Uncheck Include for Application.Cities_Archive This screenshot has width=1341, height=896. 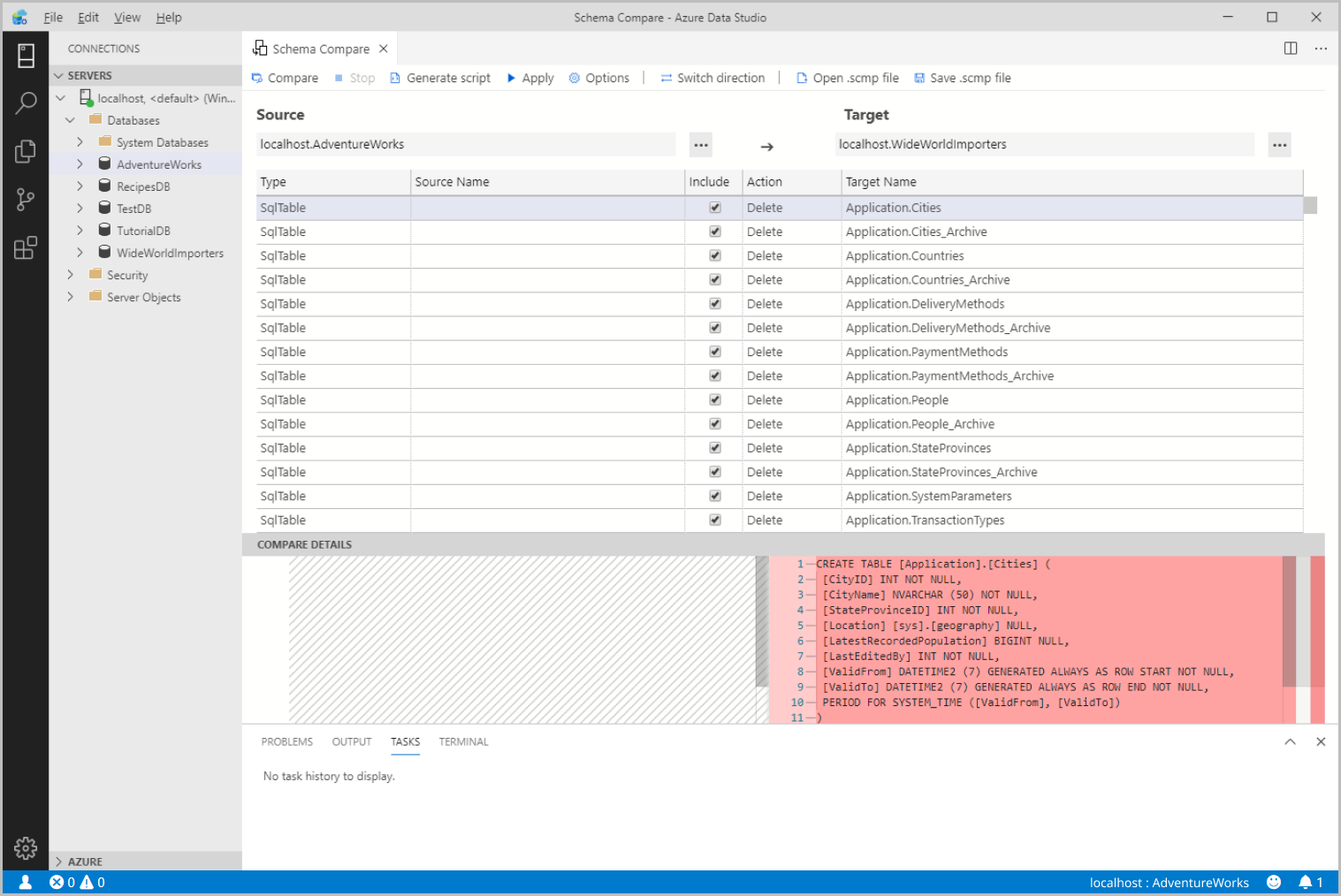pos(715,232)
